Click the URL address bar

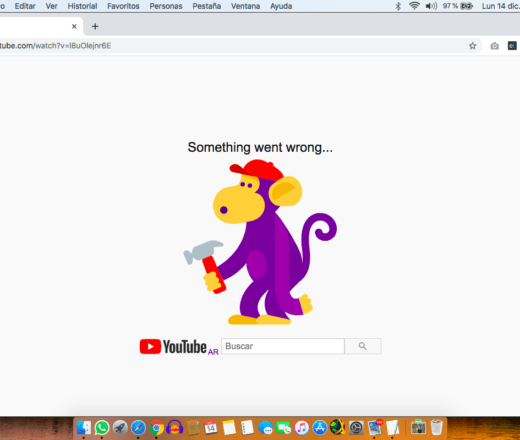[x=233, y=46]
